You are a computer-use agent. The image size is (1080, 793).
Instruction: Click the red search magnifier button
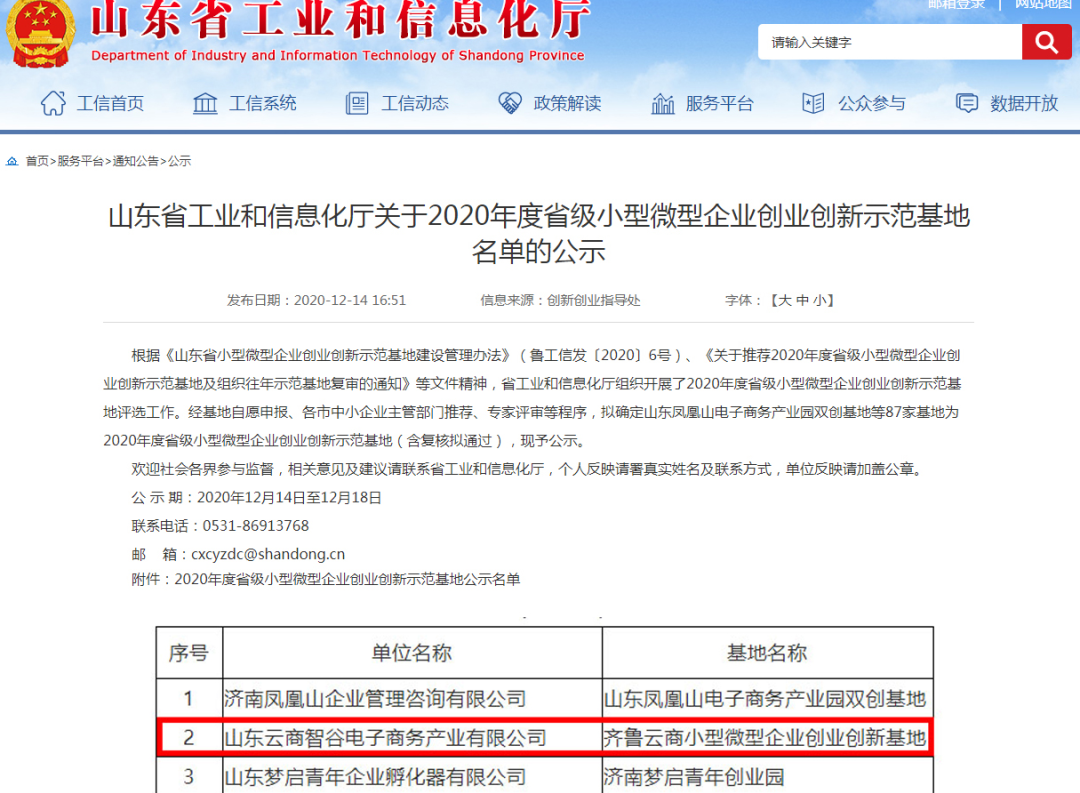tap(1046, 42)
